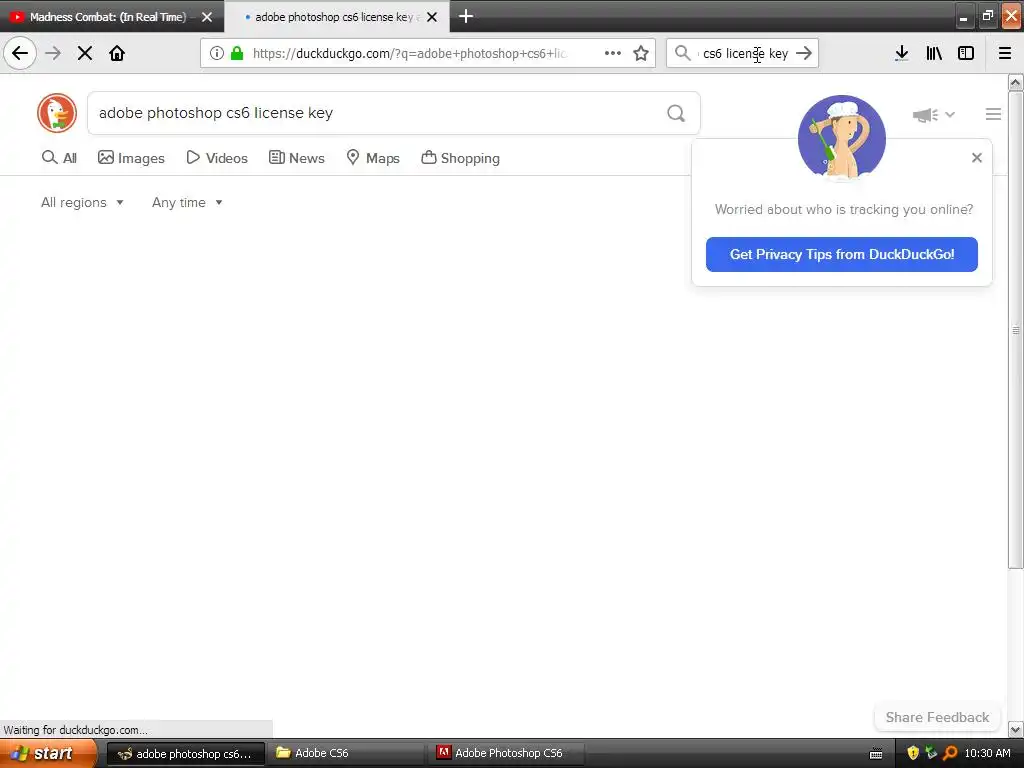Click the on-screen keyboard icon in taskbar
Image resolution: width=1024 pixels, height=768 pixels.
click(876, 754)
